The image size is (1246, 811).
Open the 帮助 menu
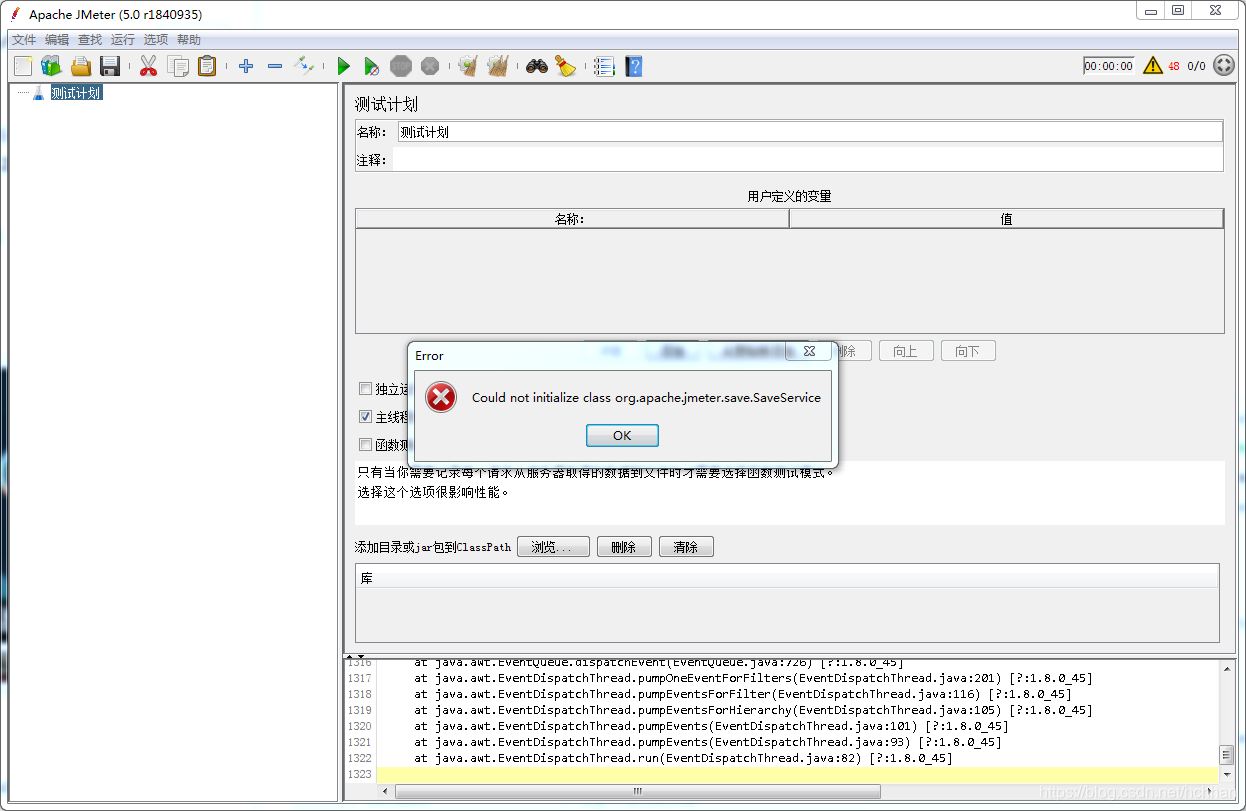189,40
